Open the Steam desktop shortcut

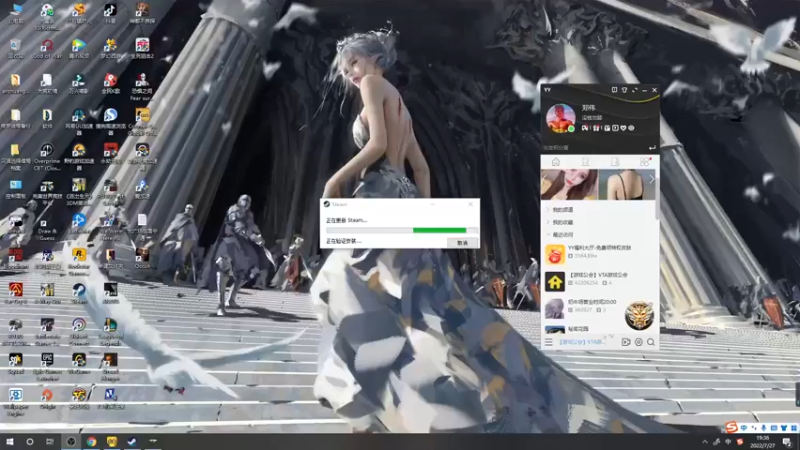click(x=79, y=293)
